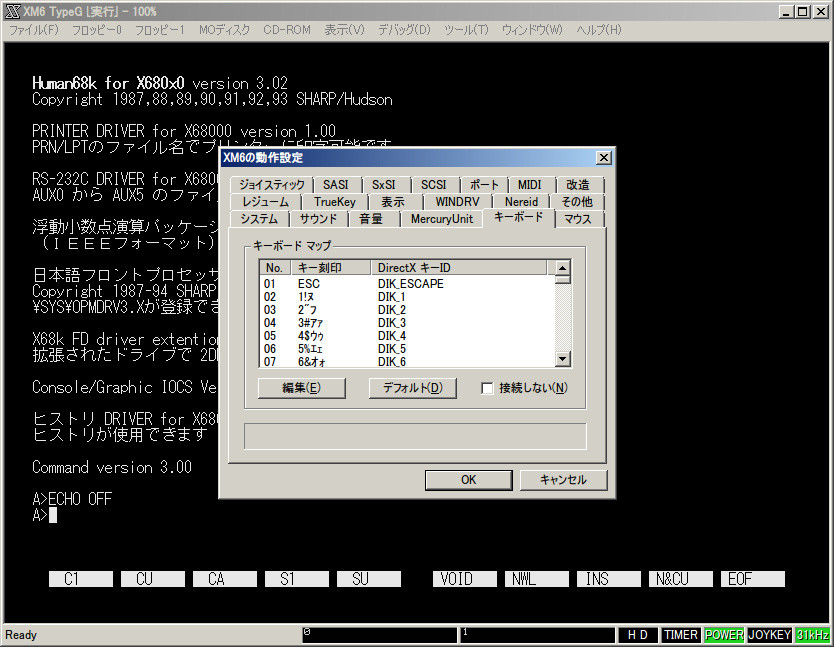Switch to the ポート tab
The width and height of the screenshot is (834, 647).
pos(484,185)
